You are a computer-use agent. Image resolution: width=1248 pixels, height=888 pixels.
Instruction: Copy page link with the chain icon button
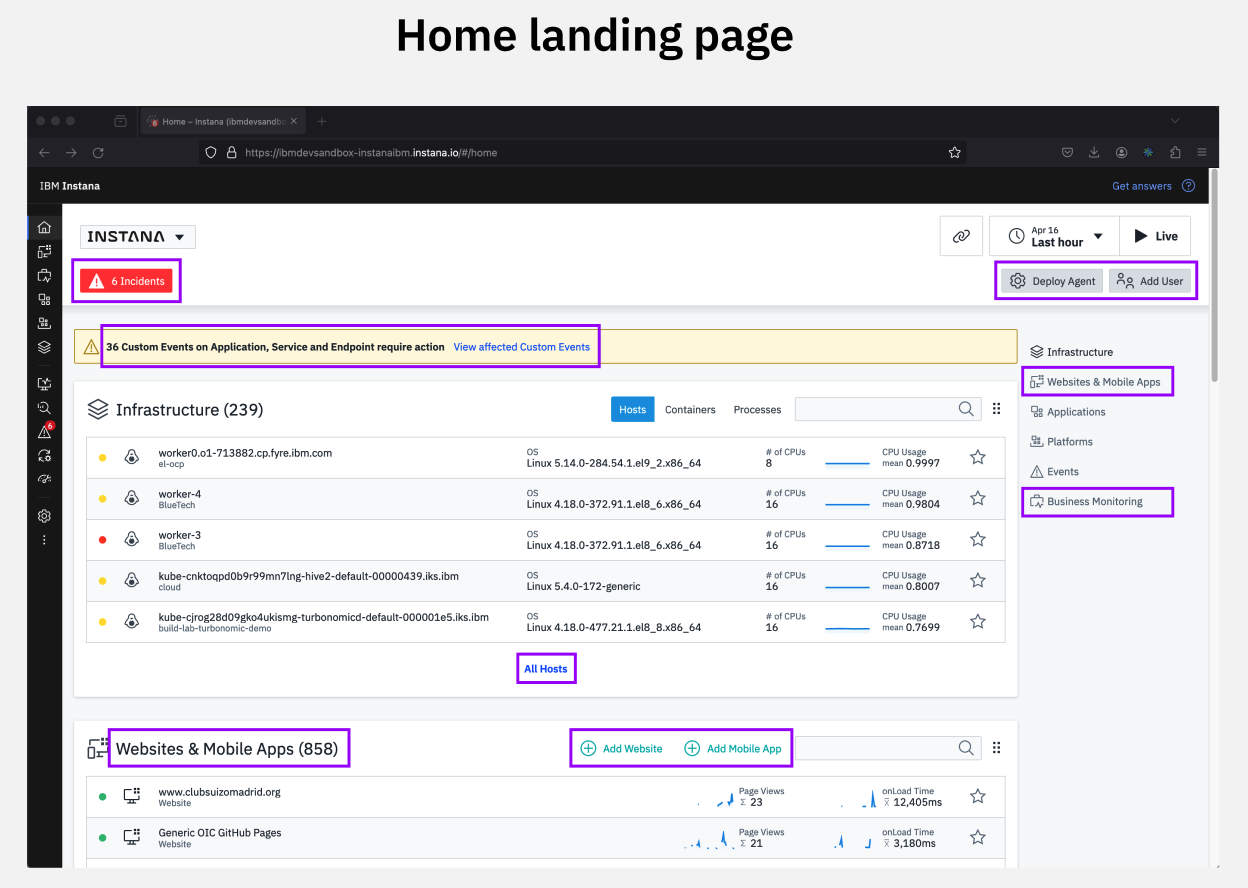(961, 236)
